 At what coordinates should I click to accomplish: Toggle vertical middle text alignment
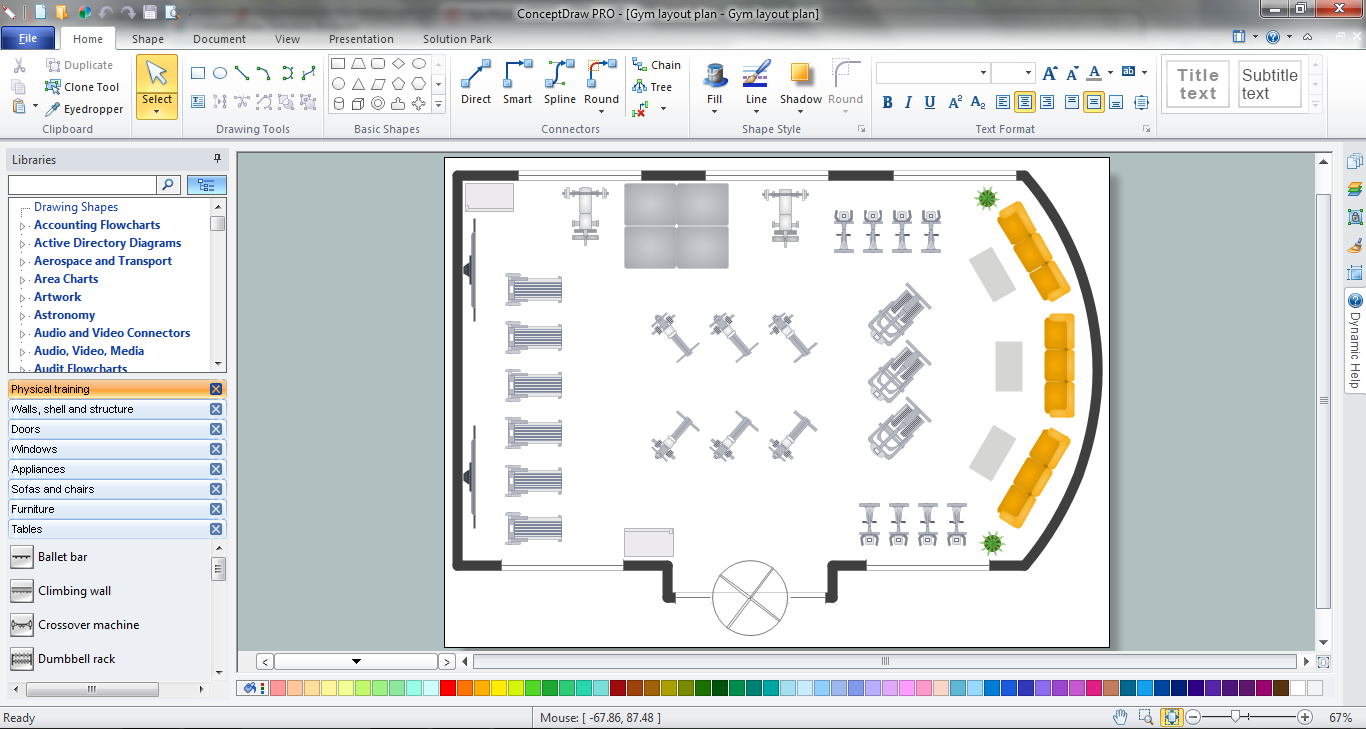point(1094,102)
